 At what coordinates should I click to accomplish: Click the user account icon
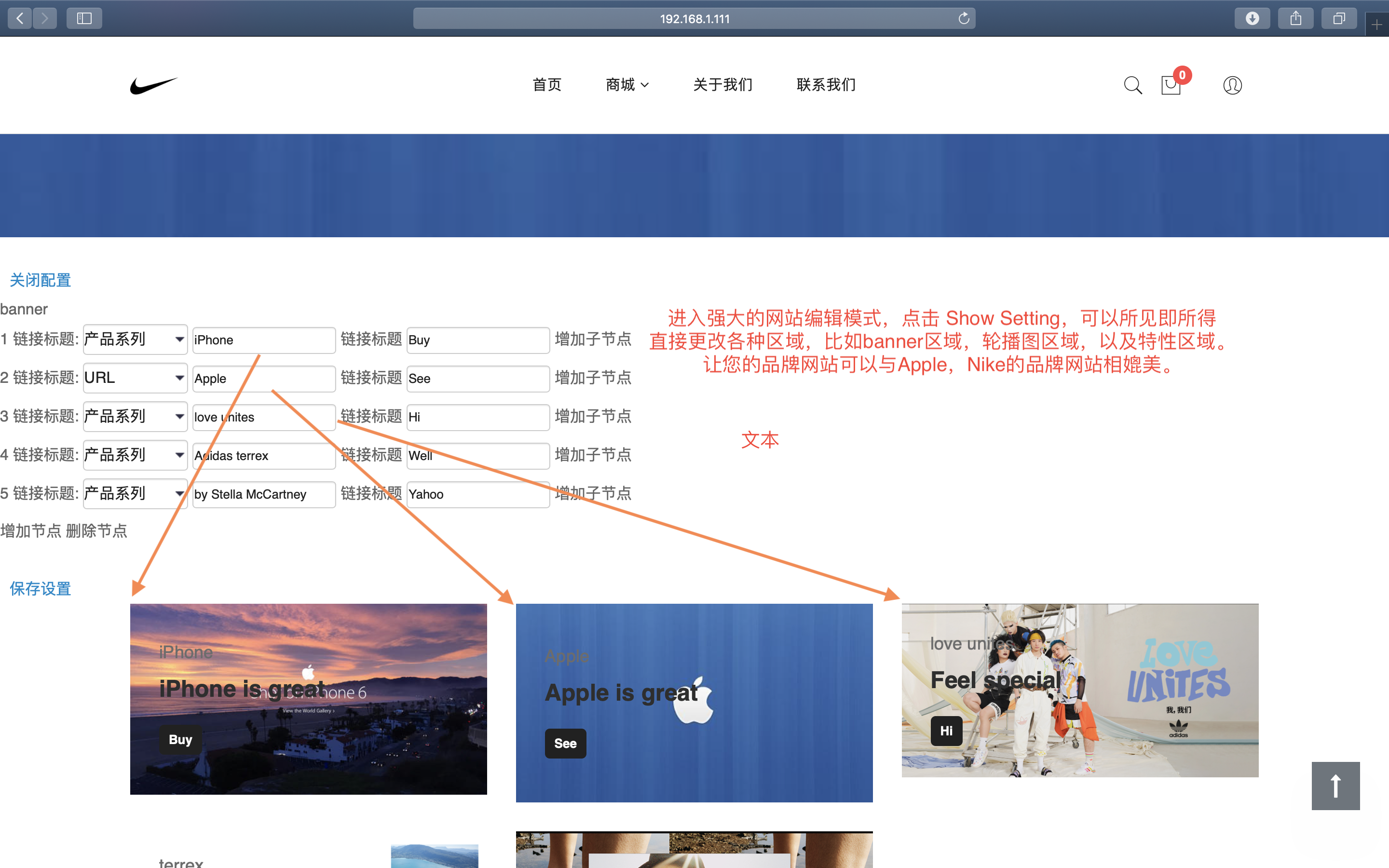point(1232,85)
